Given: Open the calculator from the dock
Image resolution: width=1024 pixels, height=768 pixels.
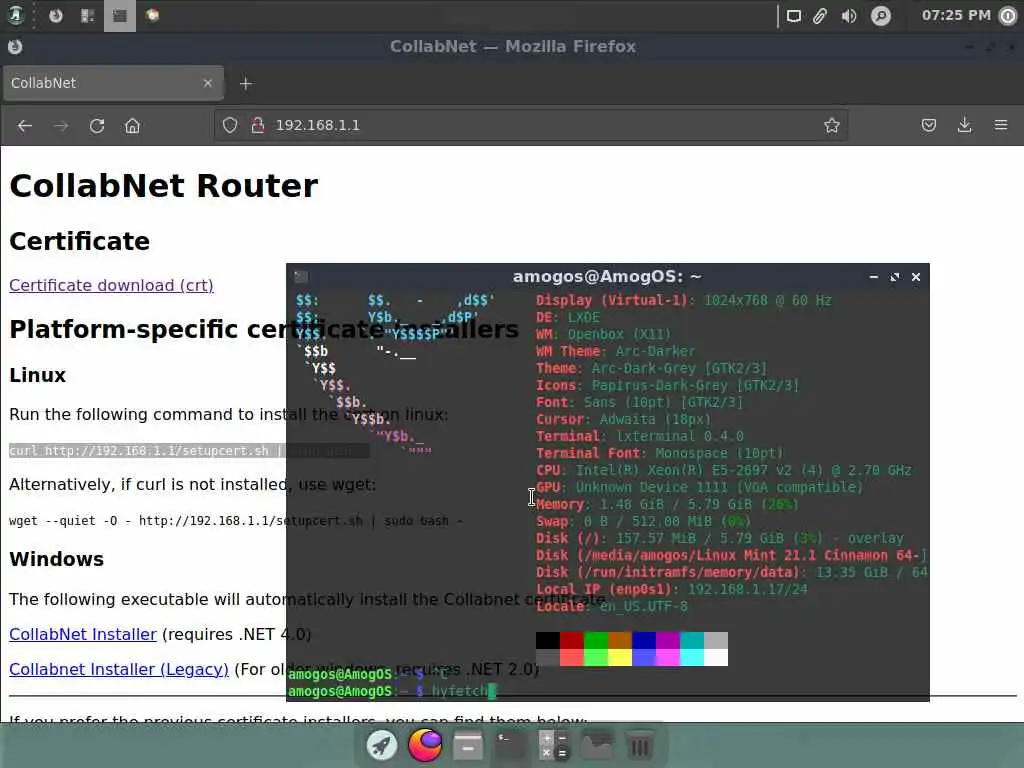Looking at the screenshot, I should click(554, 745).
